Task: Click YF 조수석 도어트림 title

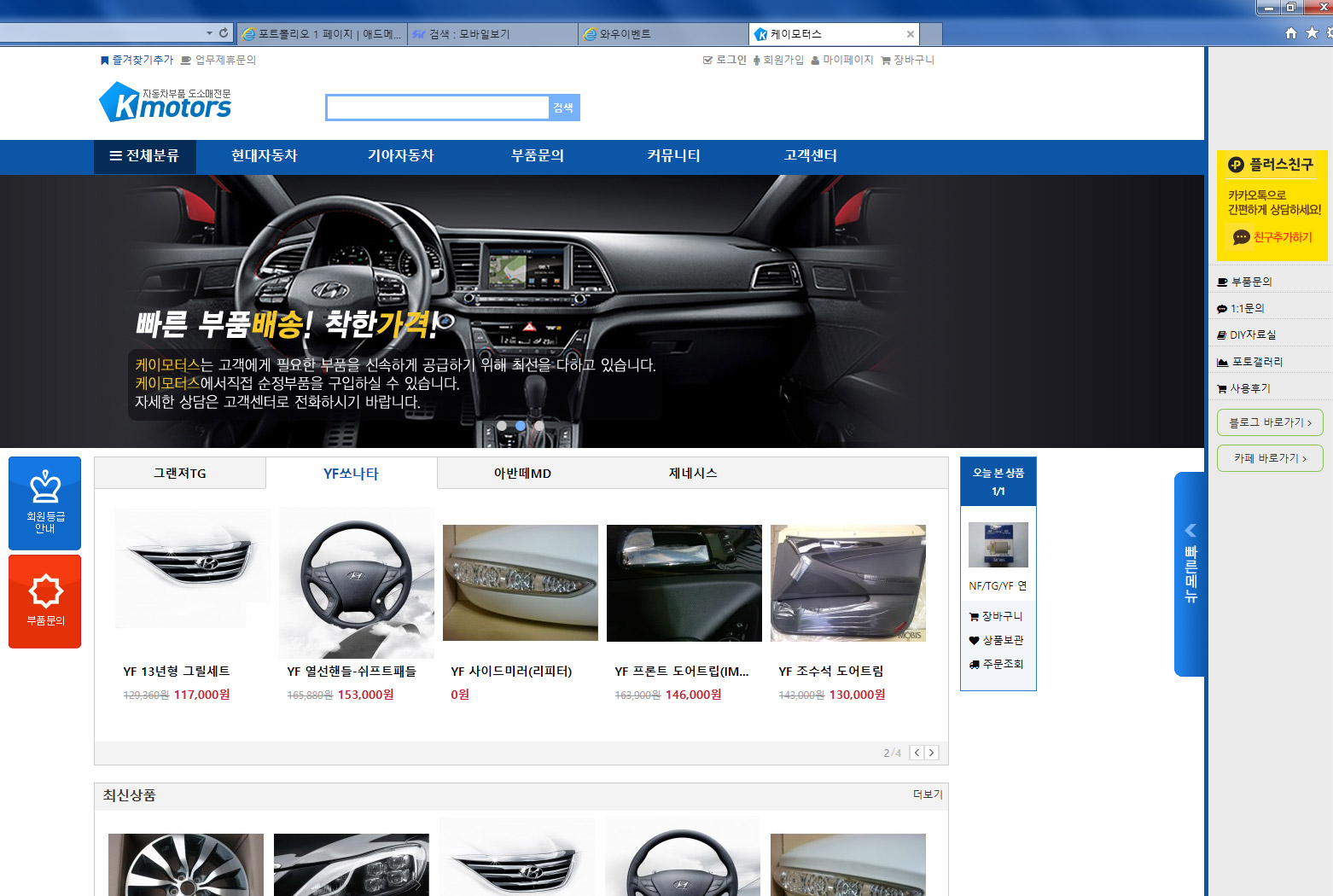Action: pos(831,672)
